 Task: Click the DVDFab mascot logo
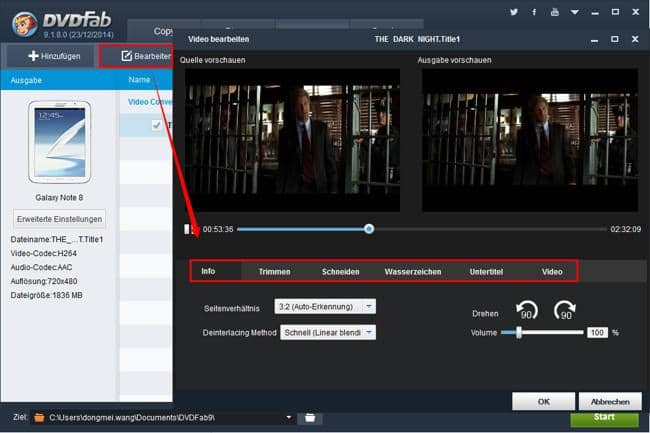(x=24, y=24)
